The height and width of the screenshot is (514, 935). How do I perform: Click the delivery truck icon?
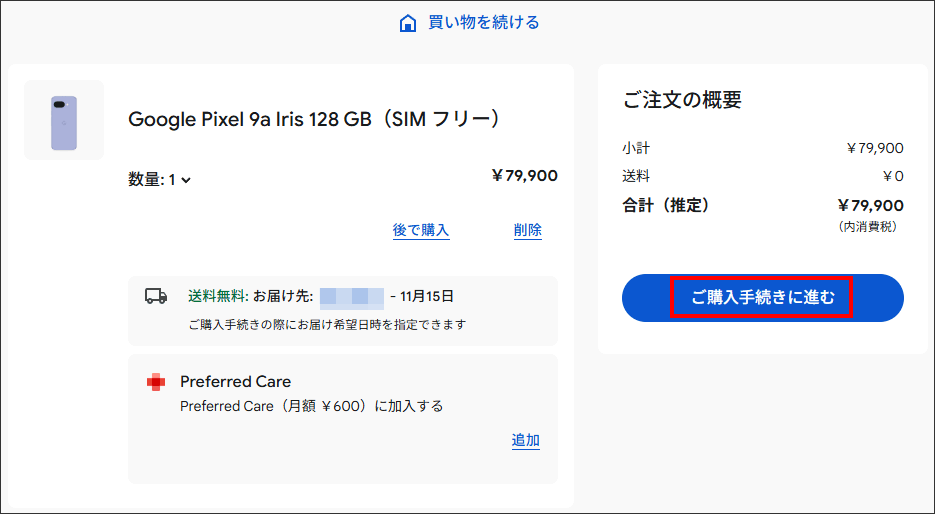click(156, 296)
